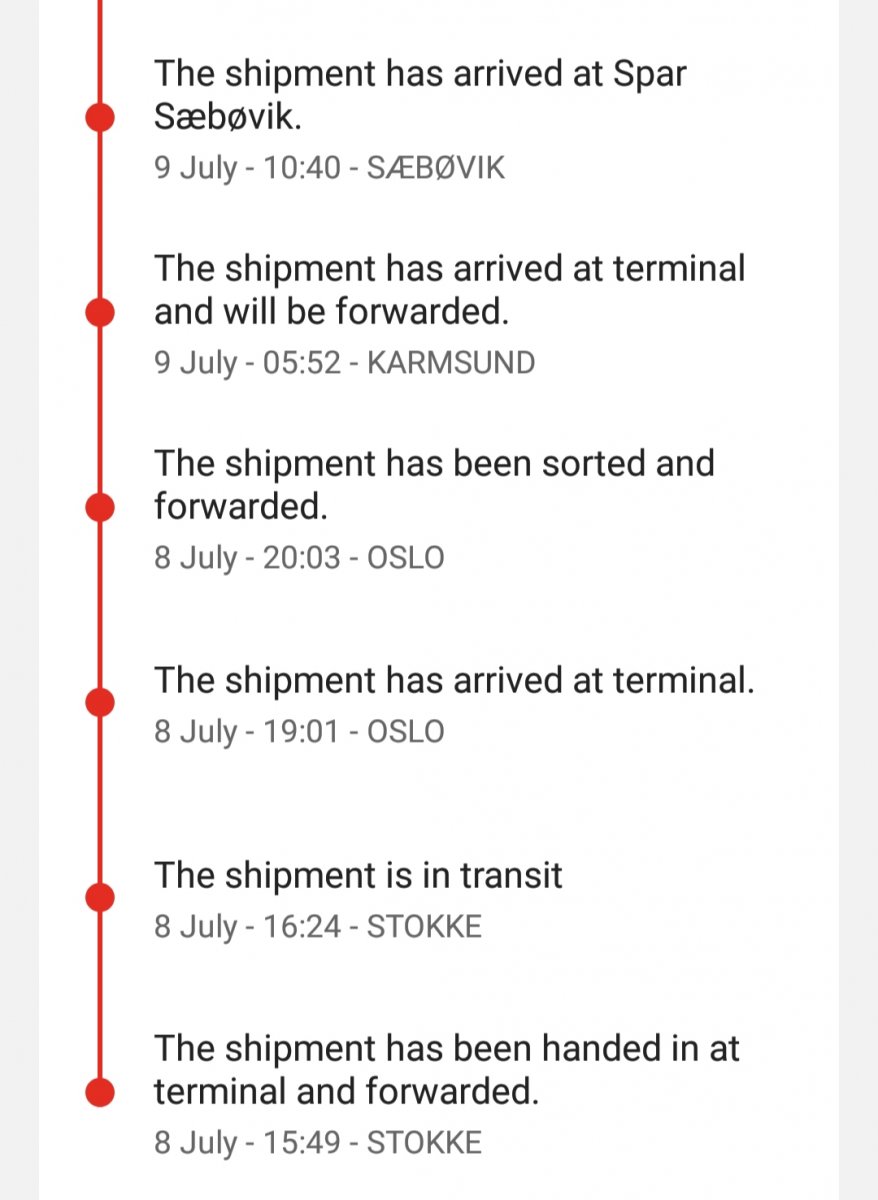Click the Spar Sæbøvik arrival timeline dot
This screenshot has width=878, height=1200.
[x=100, y=117]
